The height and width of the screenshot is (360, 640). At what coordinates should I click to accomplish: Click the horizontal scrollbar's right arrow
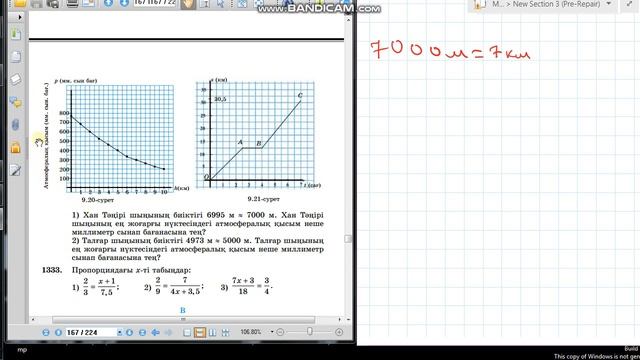pos(340,320)
